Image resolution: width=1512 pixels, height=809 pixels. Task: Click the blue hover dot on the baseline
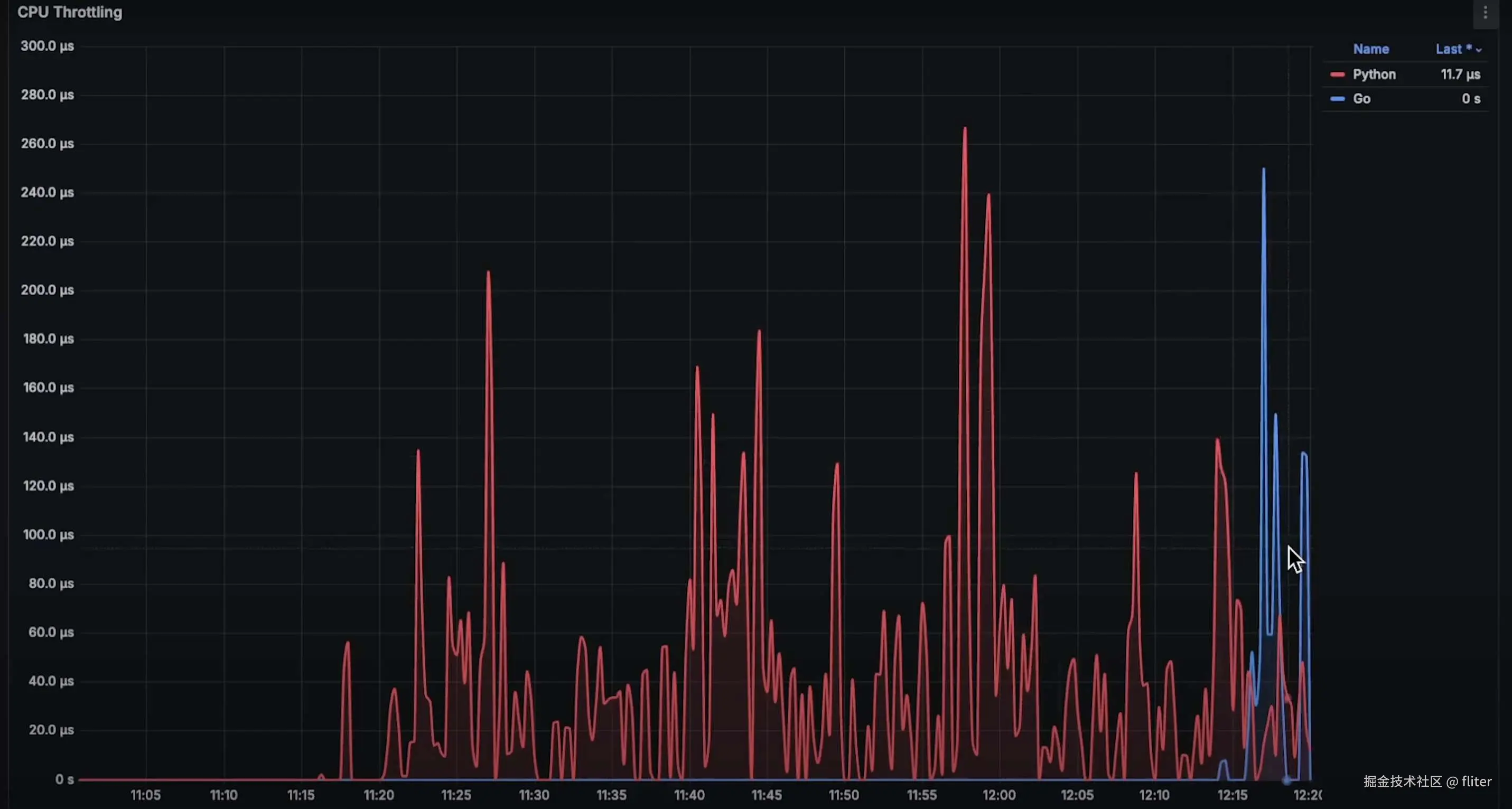tap(1286, 780)
